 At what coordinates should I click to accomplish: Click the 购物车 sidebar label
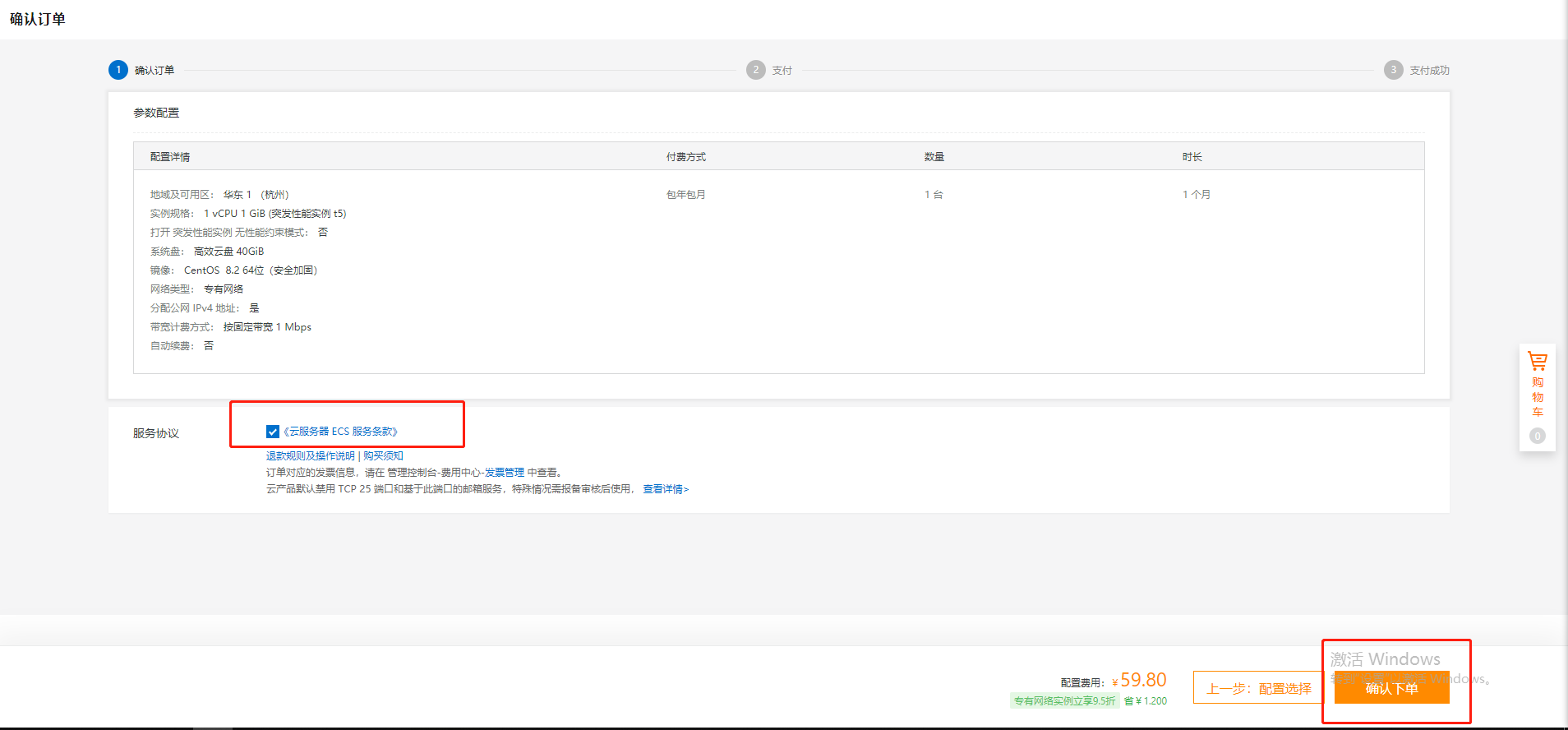1538,397
